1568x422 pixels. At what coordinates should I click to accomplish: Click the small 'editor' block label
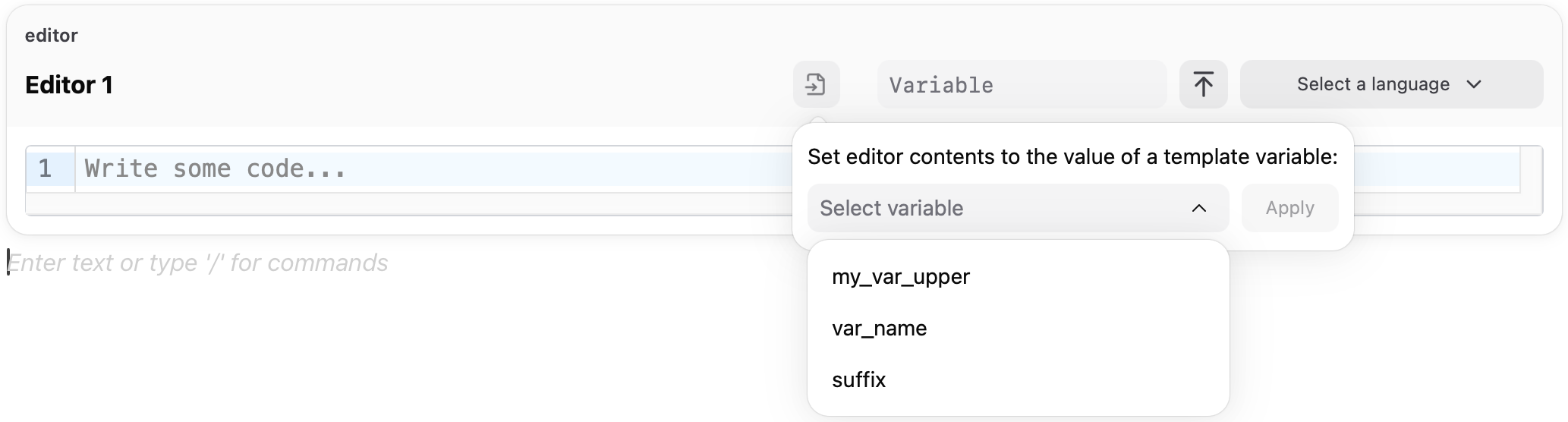(x=51, y=36)
